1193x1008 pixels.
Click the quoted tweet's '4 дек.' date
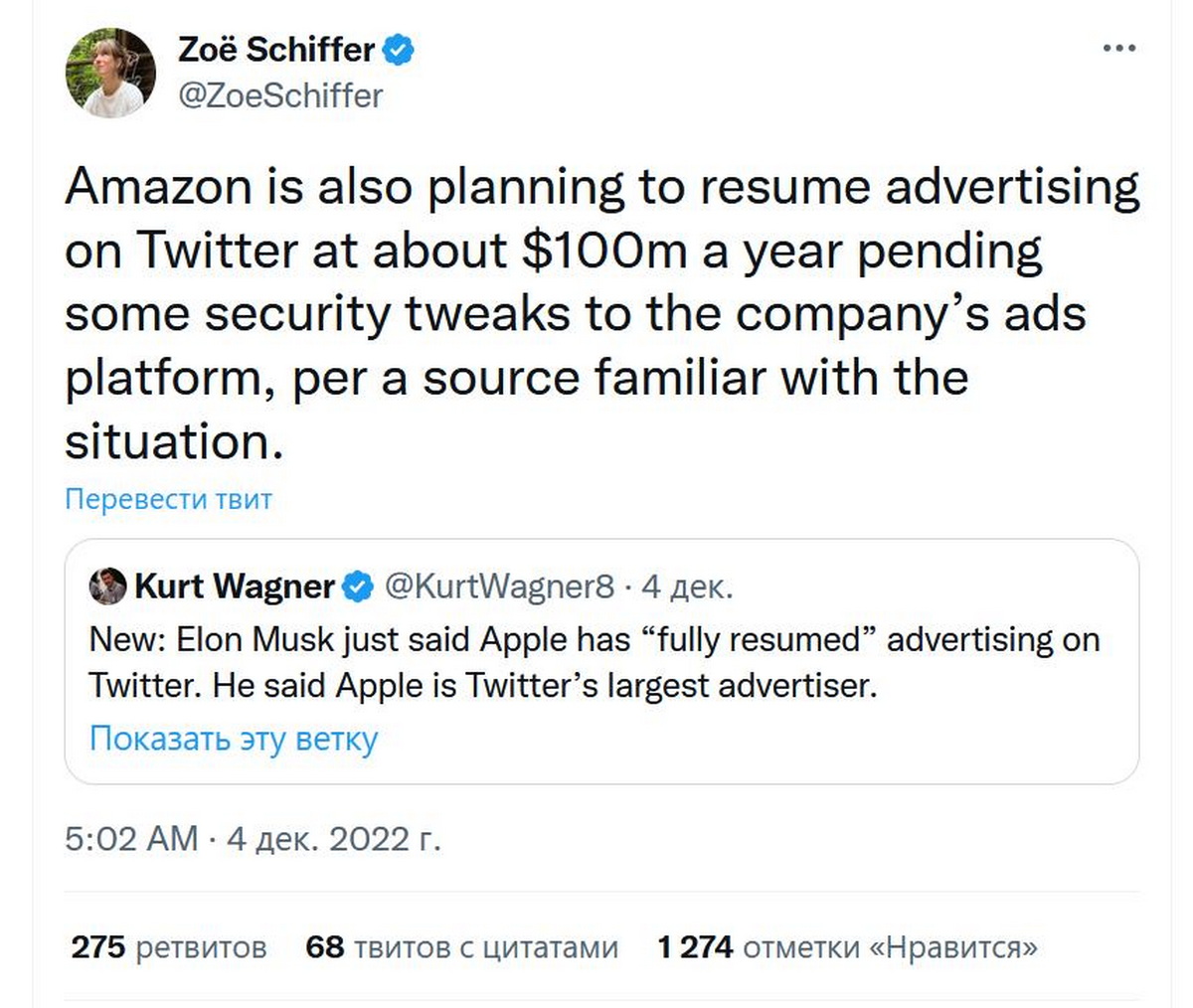click(687, 587)
